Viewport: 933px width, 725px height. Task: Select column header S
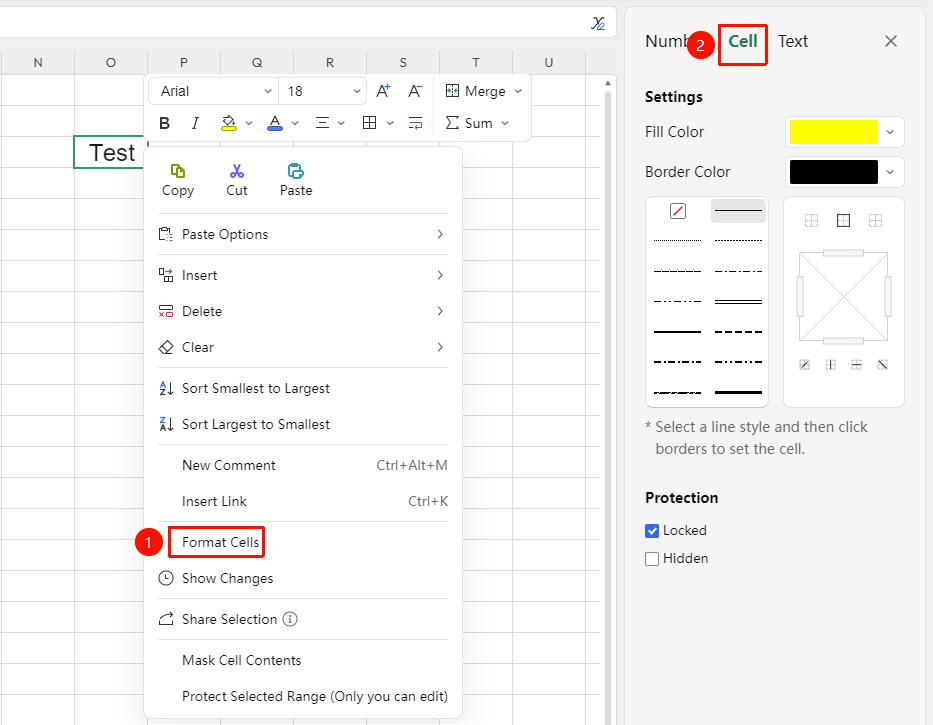coord(403,62)
